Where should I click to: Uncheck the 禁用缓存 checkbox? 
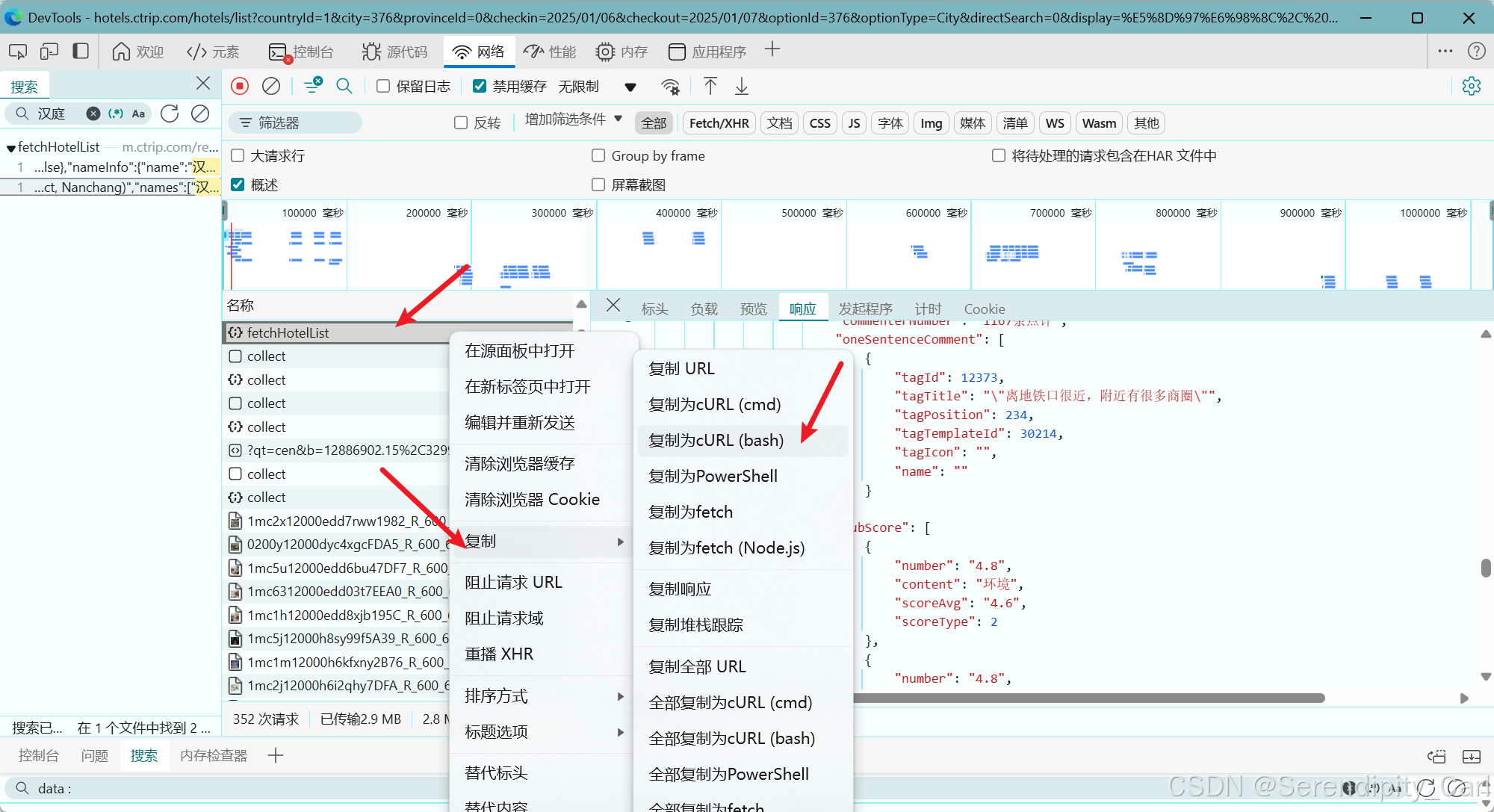(x=480, y=87)
